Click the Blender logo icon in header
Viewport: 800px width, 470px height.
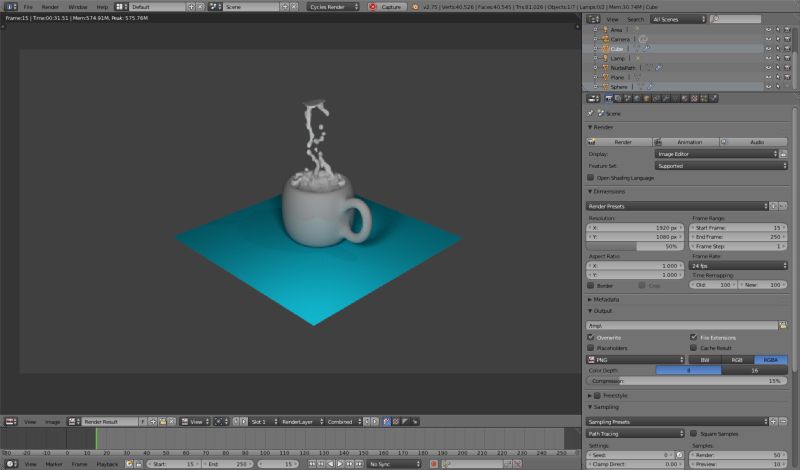point(415,7)
